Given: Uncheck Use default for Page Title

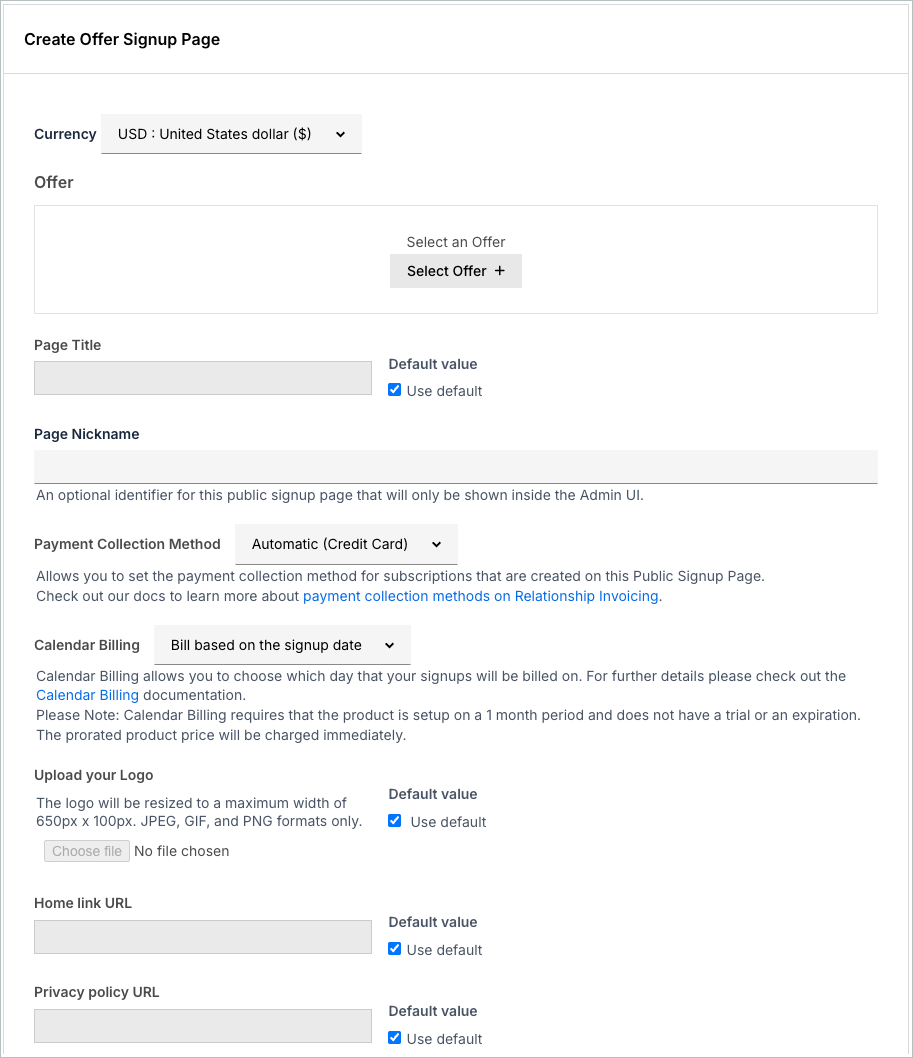Looking at the screenshot, I should pyautogui.click(x=395, y=391).
